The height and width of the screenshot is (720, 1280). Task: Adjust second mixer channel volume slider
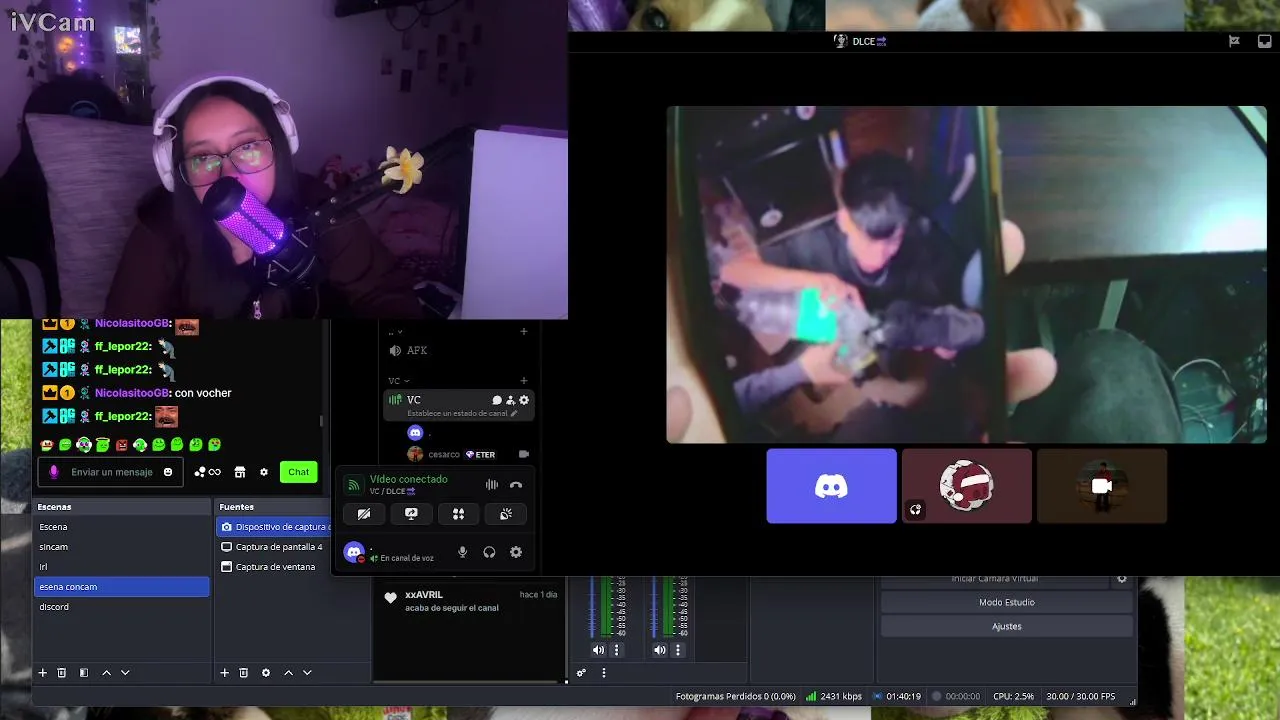click(x=654, y=607)
